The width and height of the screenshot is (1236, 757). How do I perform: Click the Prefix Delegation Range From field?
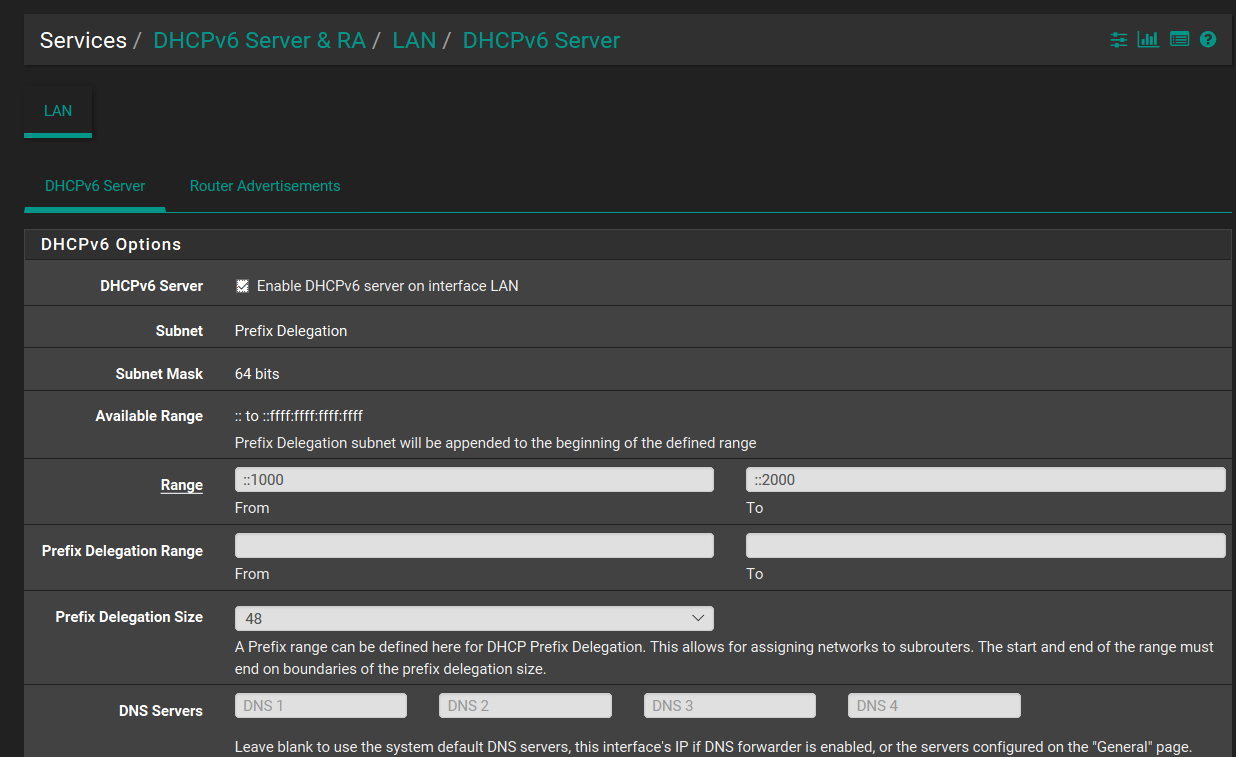pos(474,545)
